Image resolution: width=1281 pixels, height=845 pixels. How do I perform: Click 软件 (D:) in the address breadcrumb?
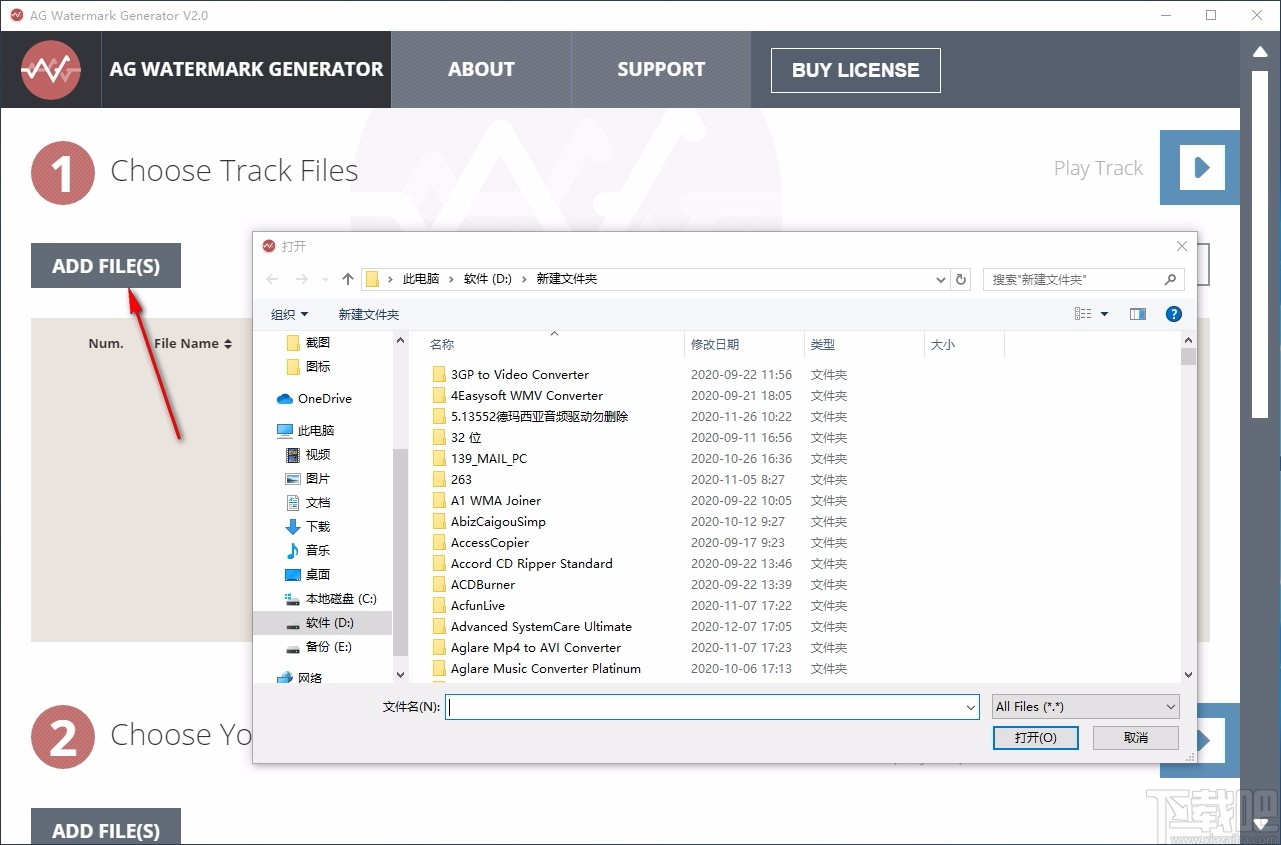coord(488,279)
